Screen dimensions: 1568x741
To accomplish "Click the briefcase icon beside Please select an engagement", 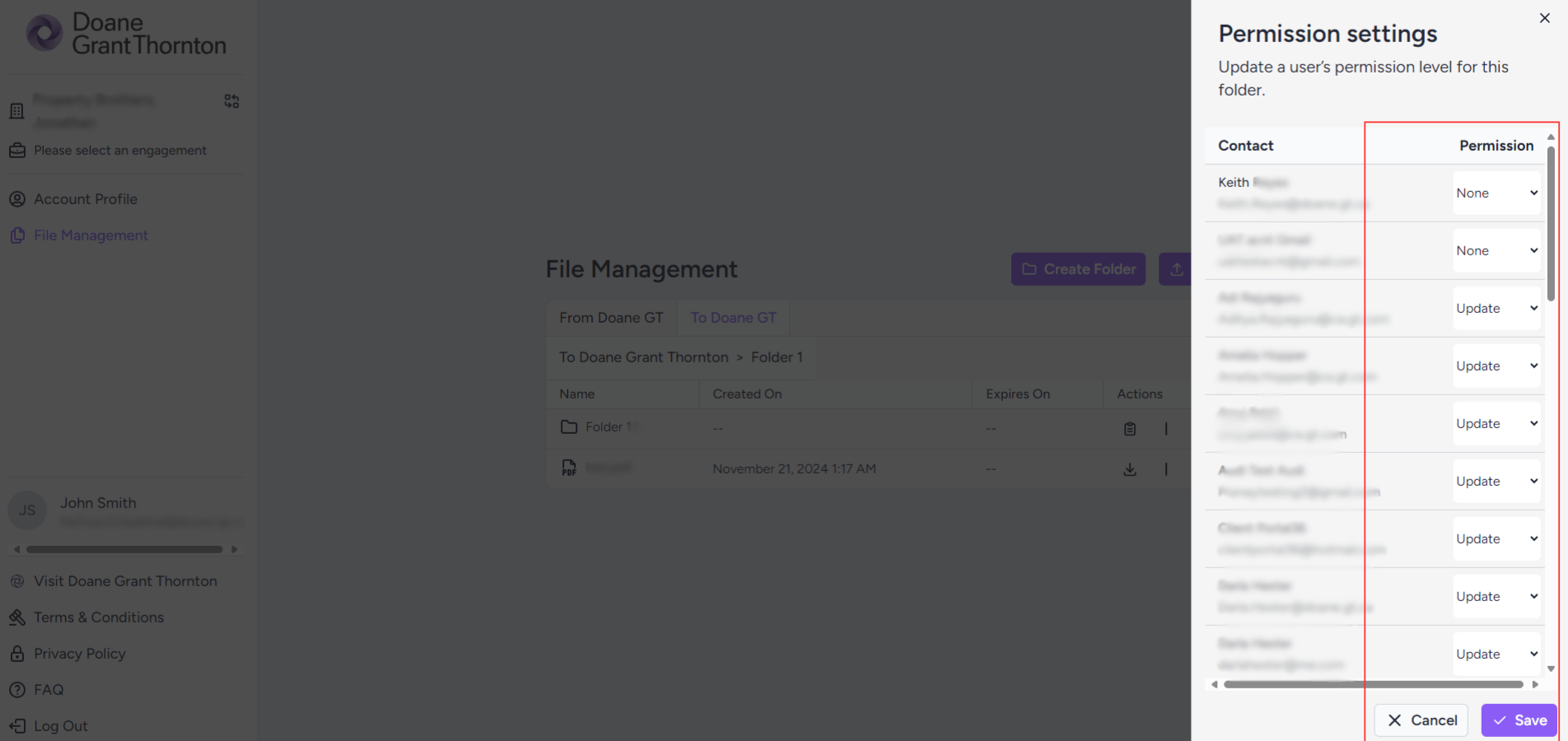I will [x=17, y=151].
